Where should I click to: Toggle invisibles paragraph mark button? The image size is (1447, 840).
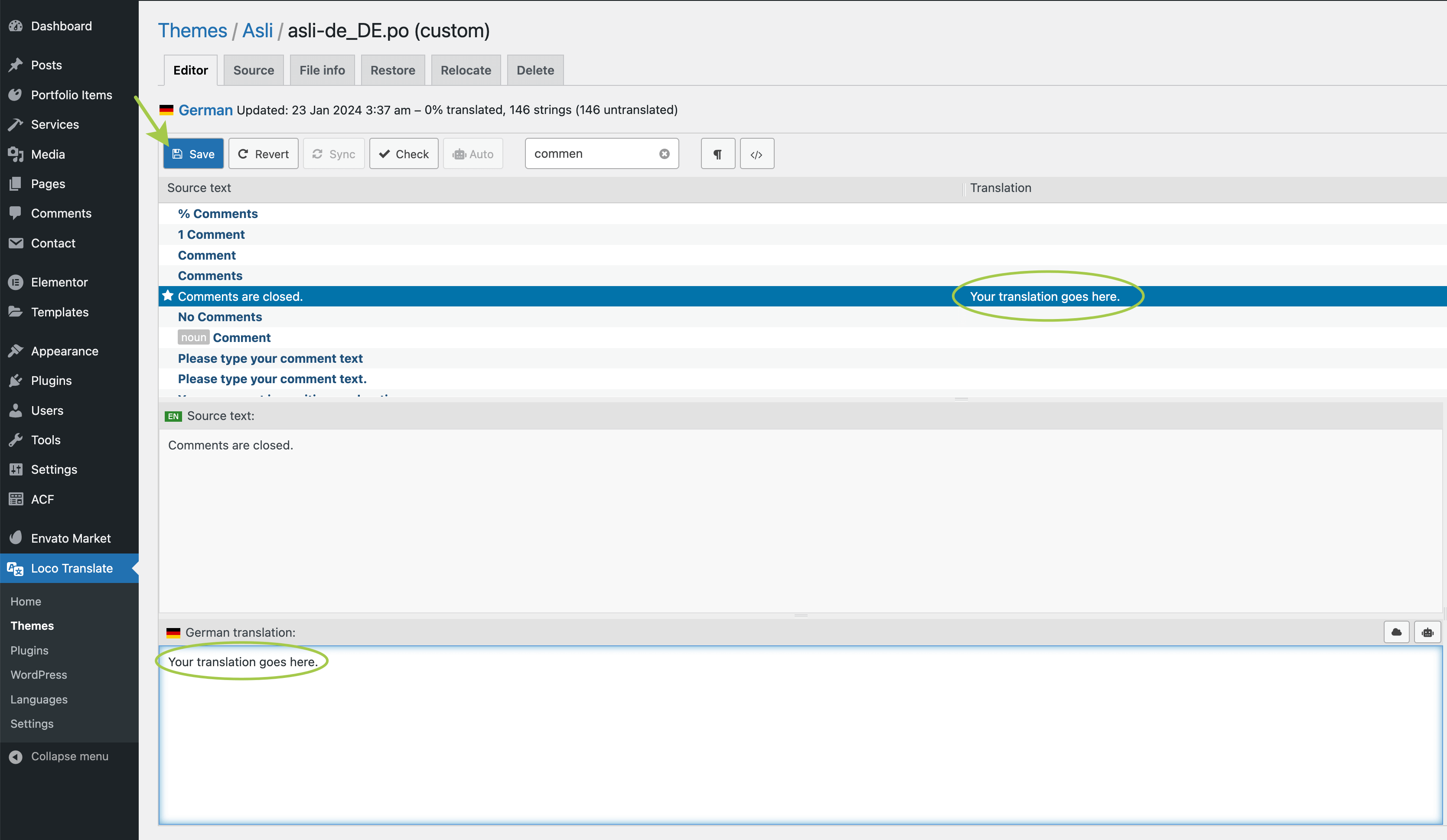point(717,154)
